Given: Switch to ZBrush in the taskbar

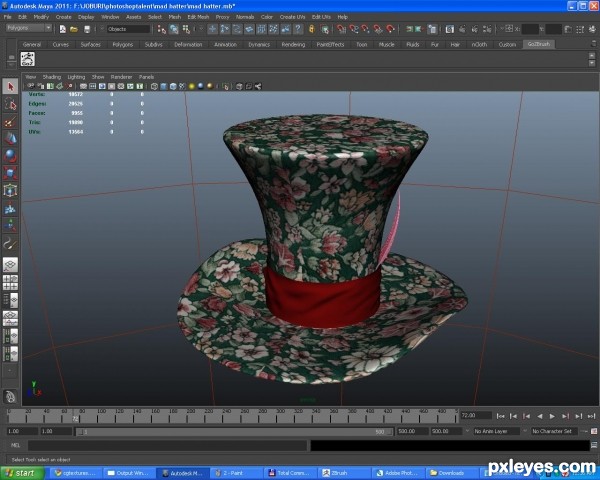Looking at the screenshot, I should 344,473.
